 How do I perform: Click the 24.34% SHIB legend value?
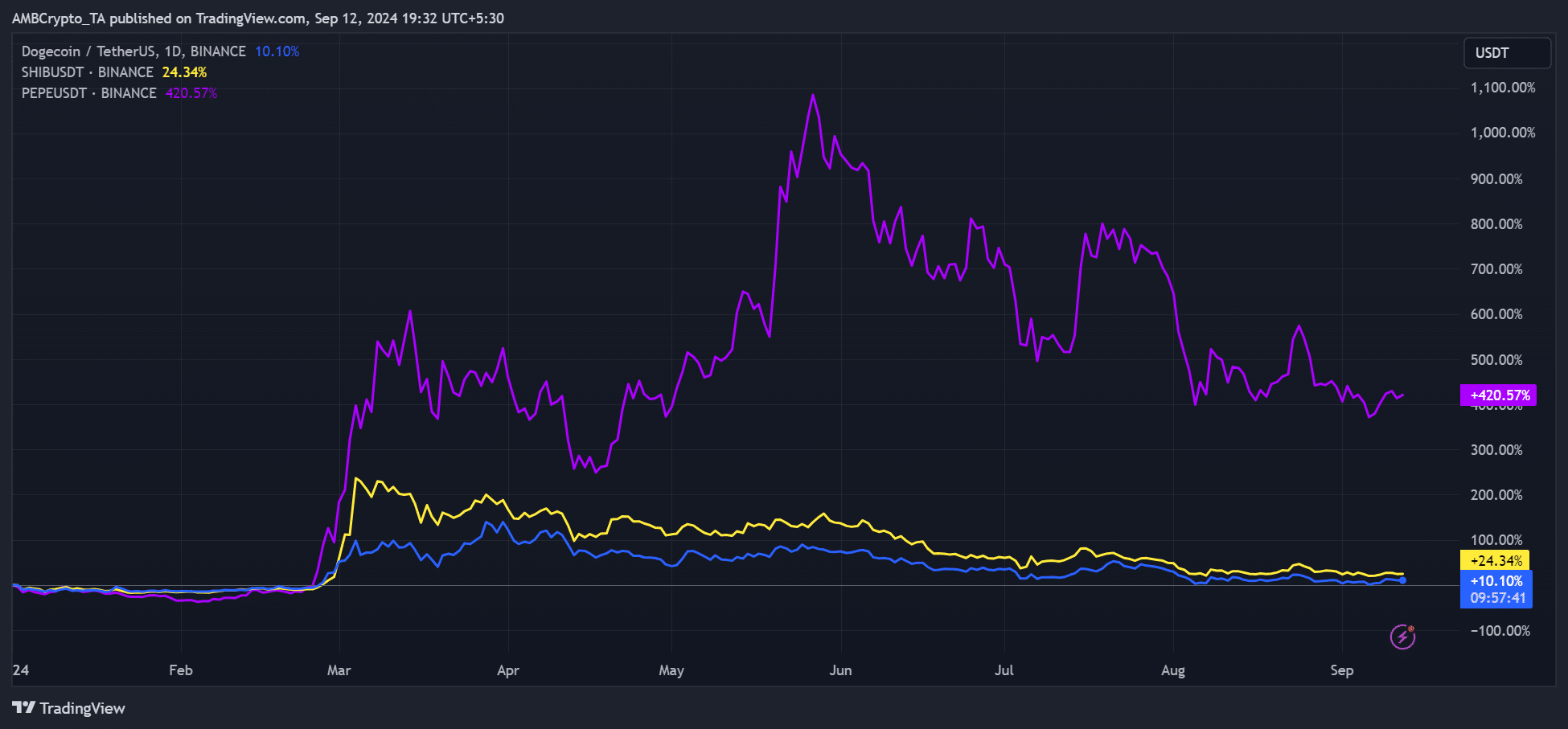(184, 72)
